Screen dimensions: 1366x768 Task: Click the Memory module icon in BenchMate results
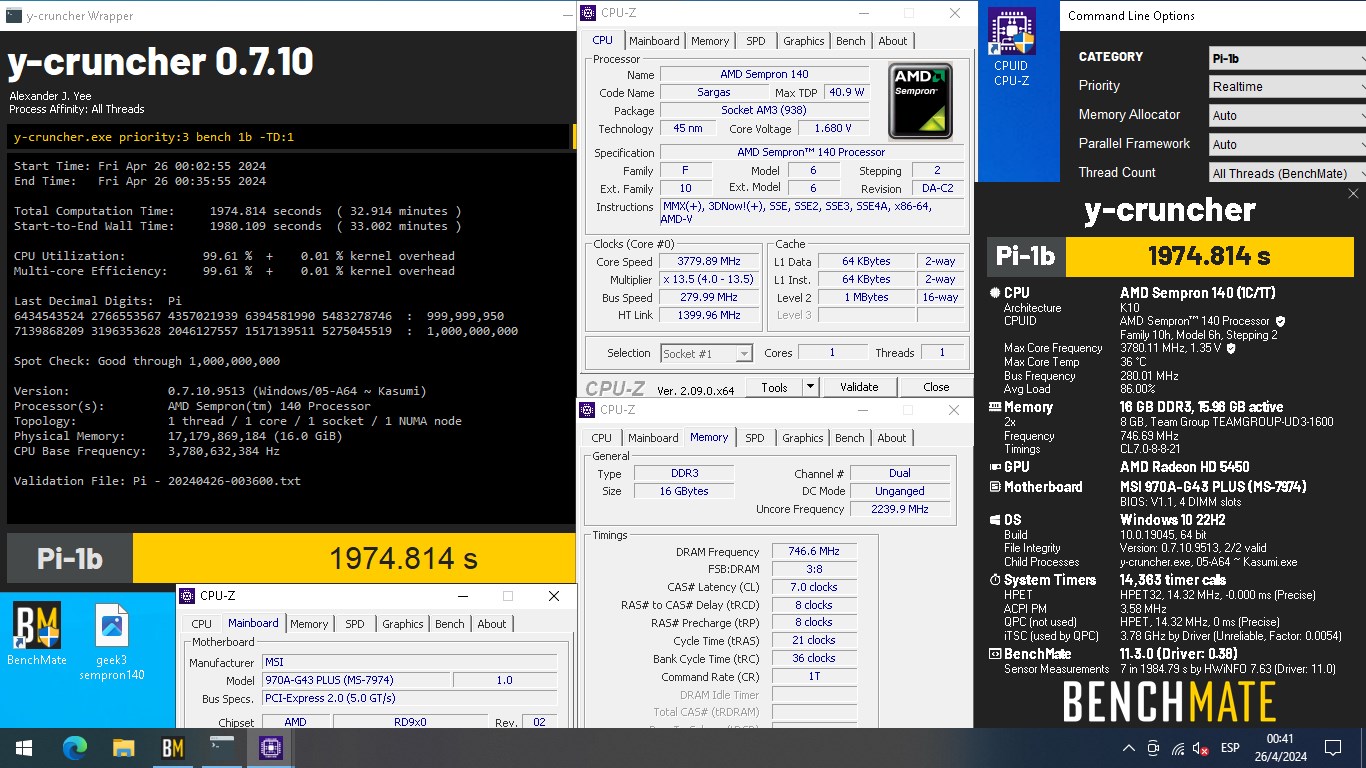(x=995, y=407)
